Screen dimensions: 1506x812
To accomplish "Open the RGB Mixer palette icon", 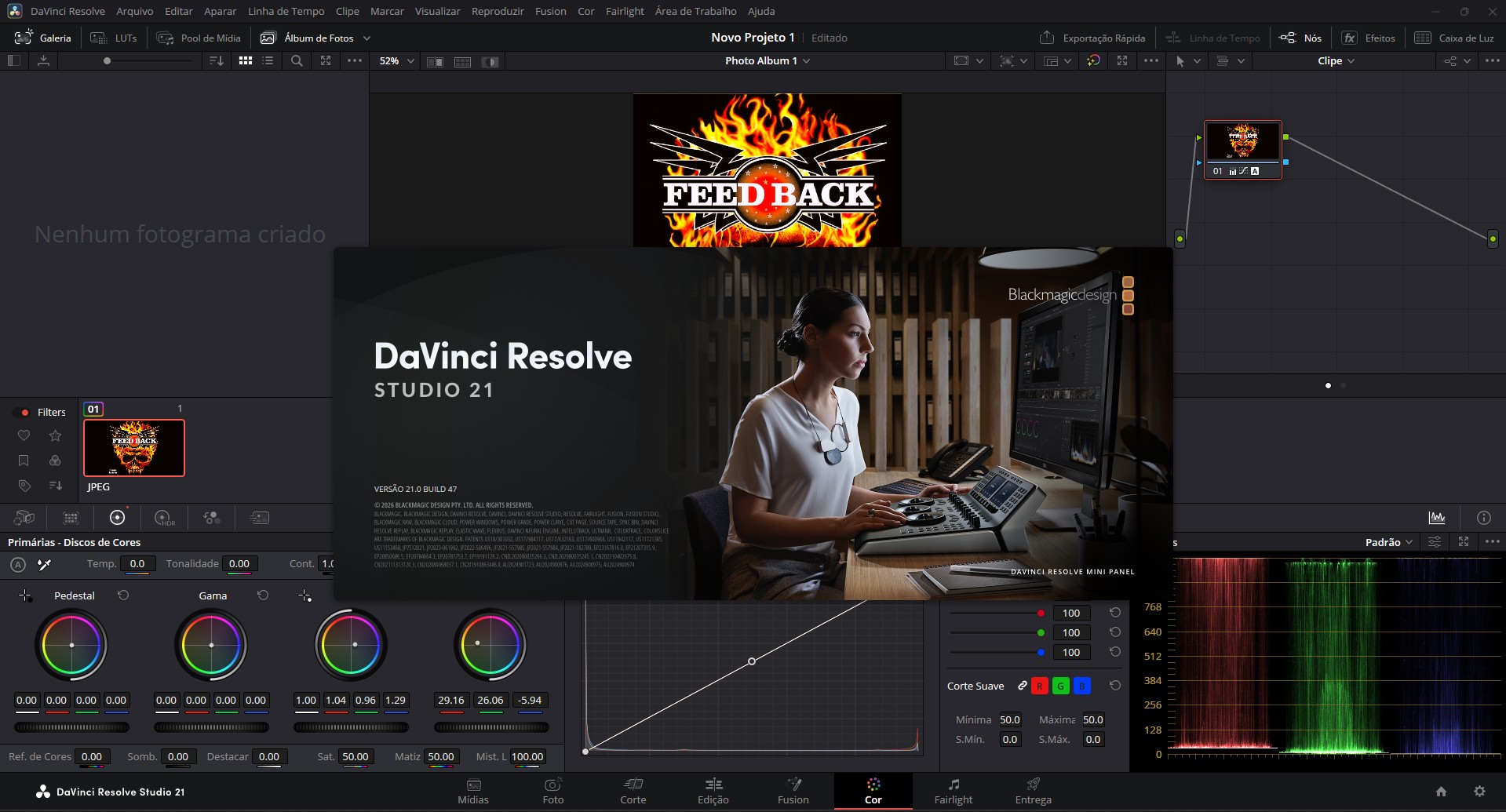I will coord(211,518).
